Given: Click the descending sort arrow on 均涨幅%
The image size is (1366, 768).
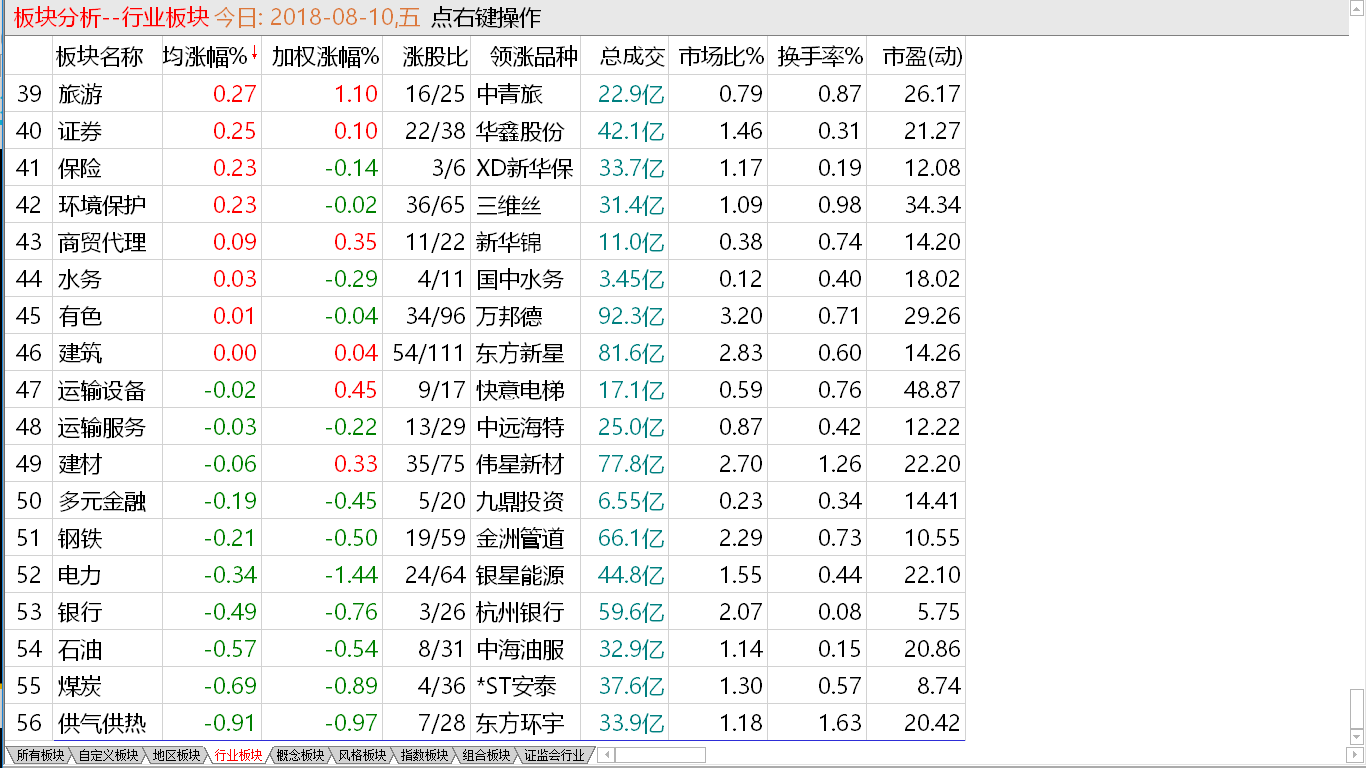Looking at the screenshot, I should [254, 54].
